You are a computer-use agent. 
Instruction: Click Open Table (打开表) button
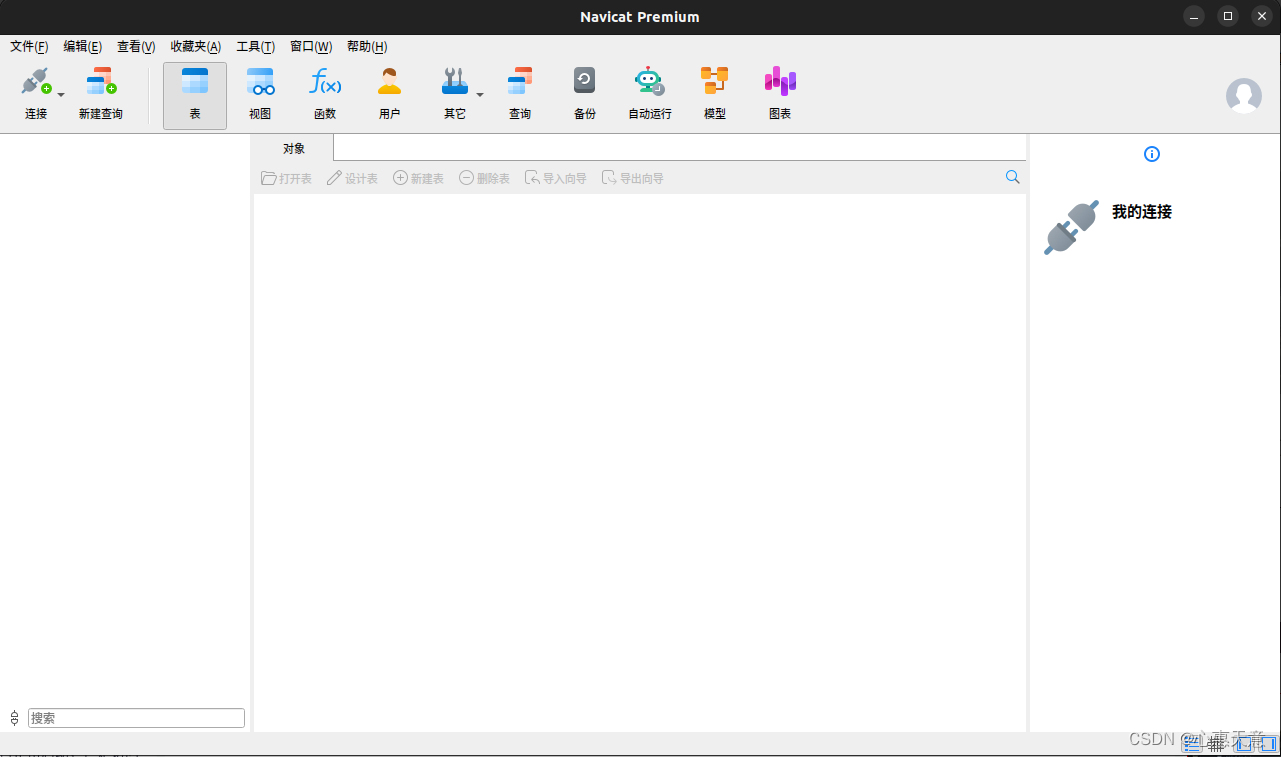click(x=286, y=178)
